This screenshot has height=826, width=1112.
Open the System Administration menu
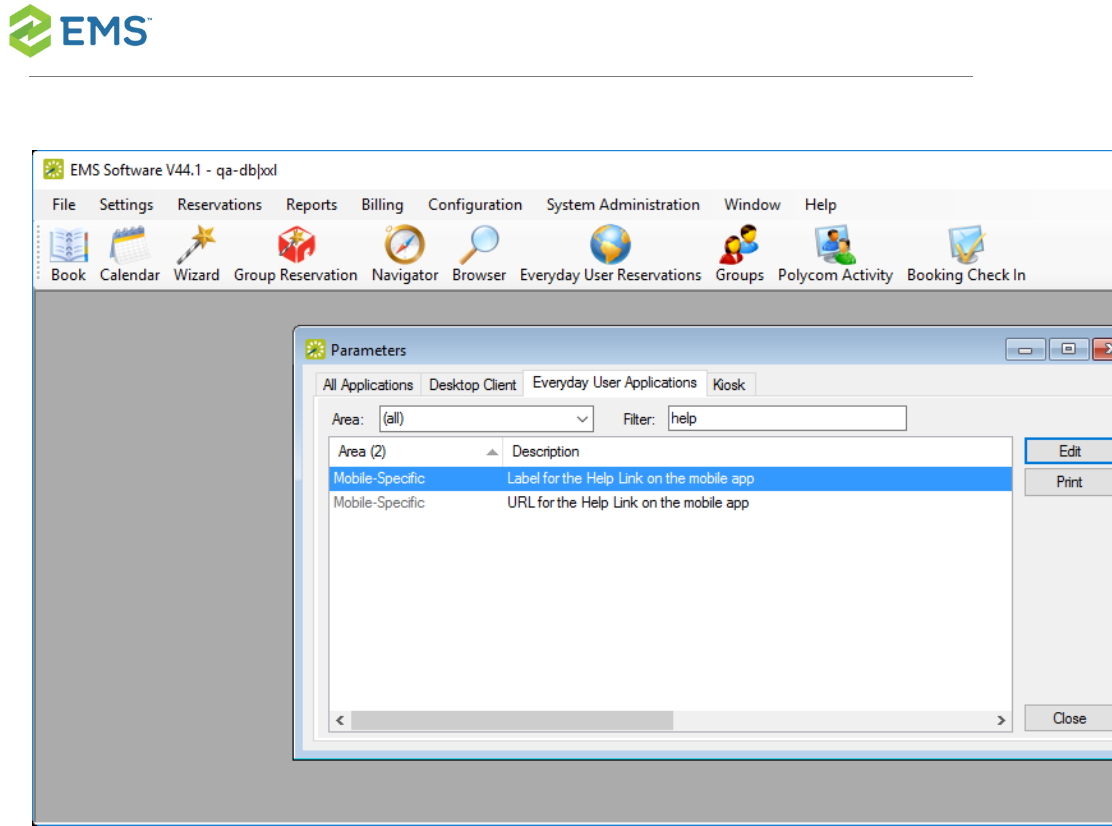pyautogui.click(x=623, y=205)
